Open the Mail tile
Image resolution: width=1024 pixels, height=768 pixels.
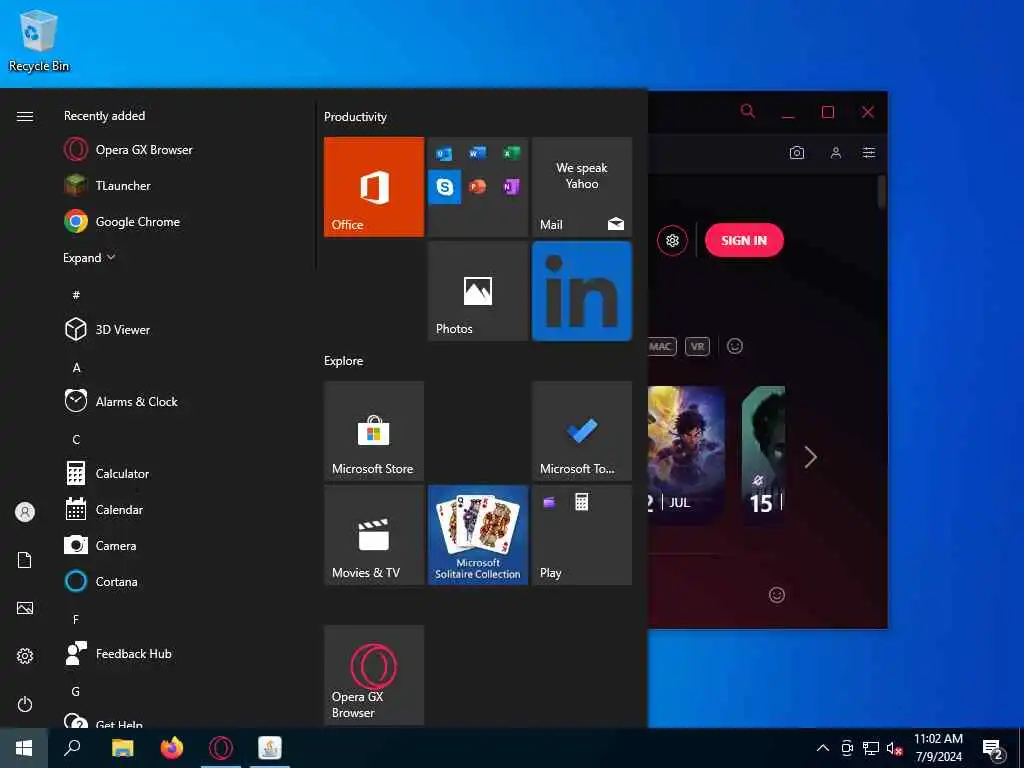(x=582, y=187)
